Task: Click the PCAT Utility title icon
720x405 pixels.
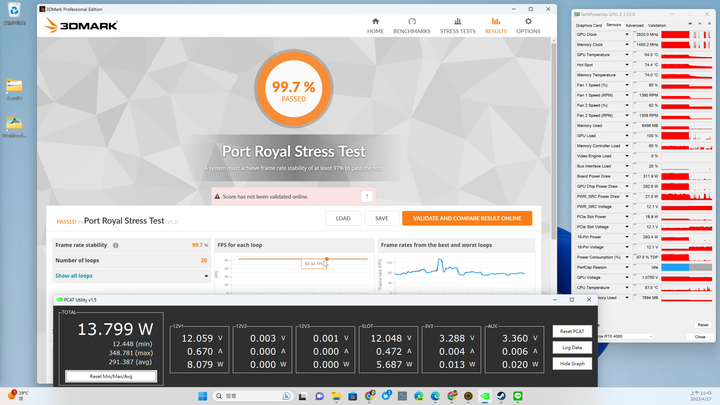Action: (59, 300)
